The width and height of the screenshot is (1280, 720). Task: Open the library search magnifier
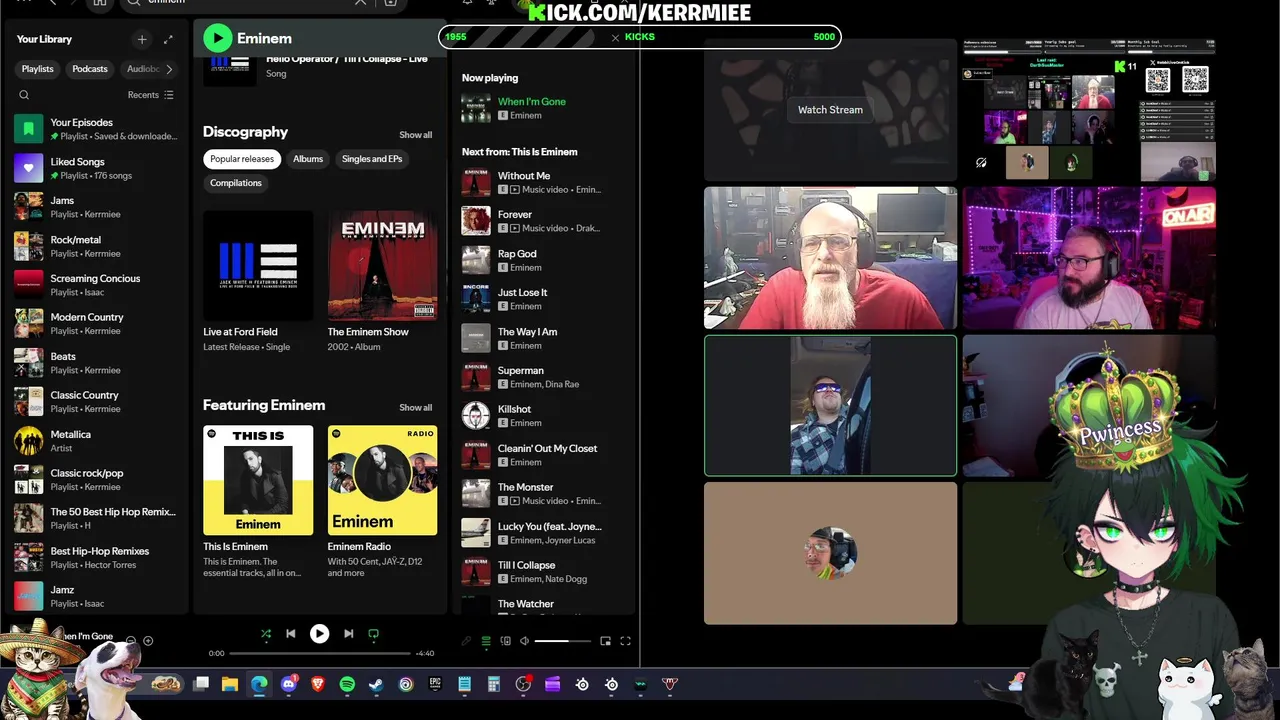(x=24, y=95)
